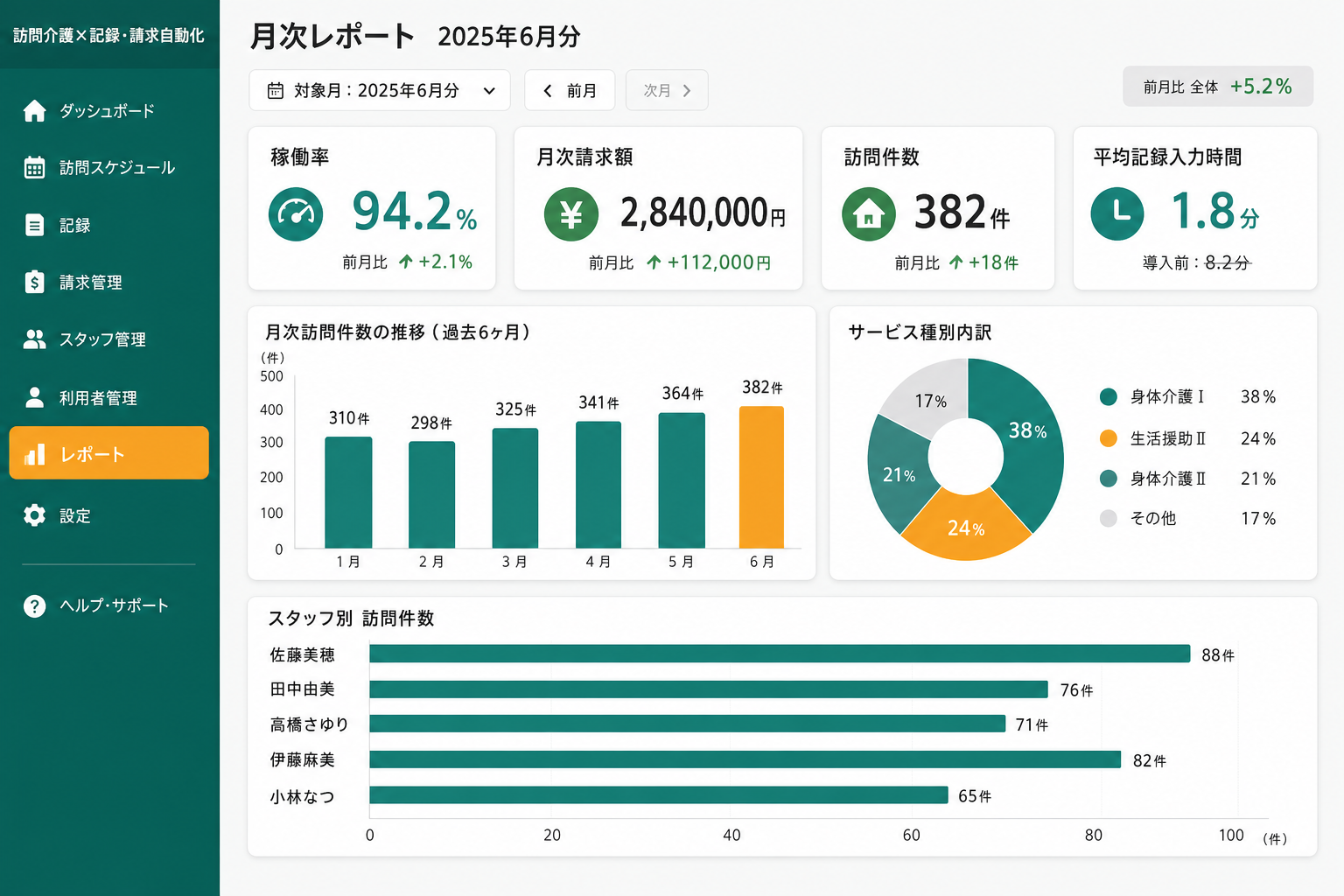The height and width of the screenshot is (896, 1344).
Task: Click the 設定 gear icon
Action: pos(34,515)
